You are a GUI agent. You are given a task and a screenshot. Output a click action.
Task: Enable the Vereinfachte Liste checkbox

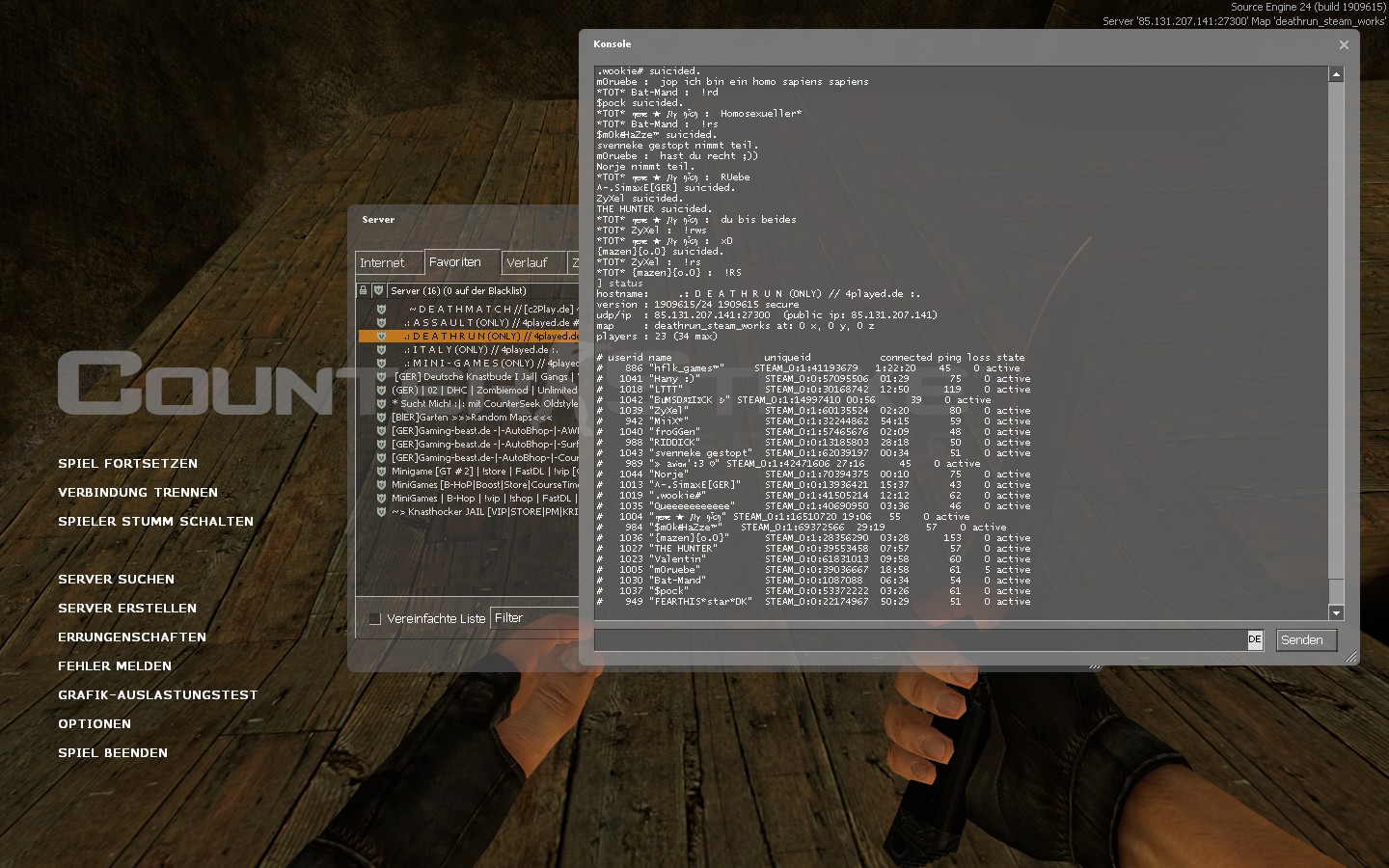[x=375, y=619]
